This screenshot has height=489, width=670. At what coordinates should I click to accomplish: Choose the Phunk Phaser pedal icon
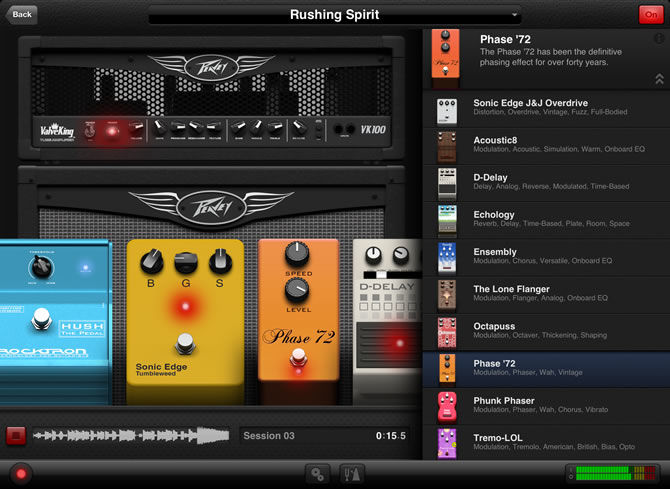pos(447,407)
